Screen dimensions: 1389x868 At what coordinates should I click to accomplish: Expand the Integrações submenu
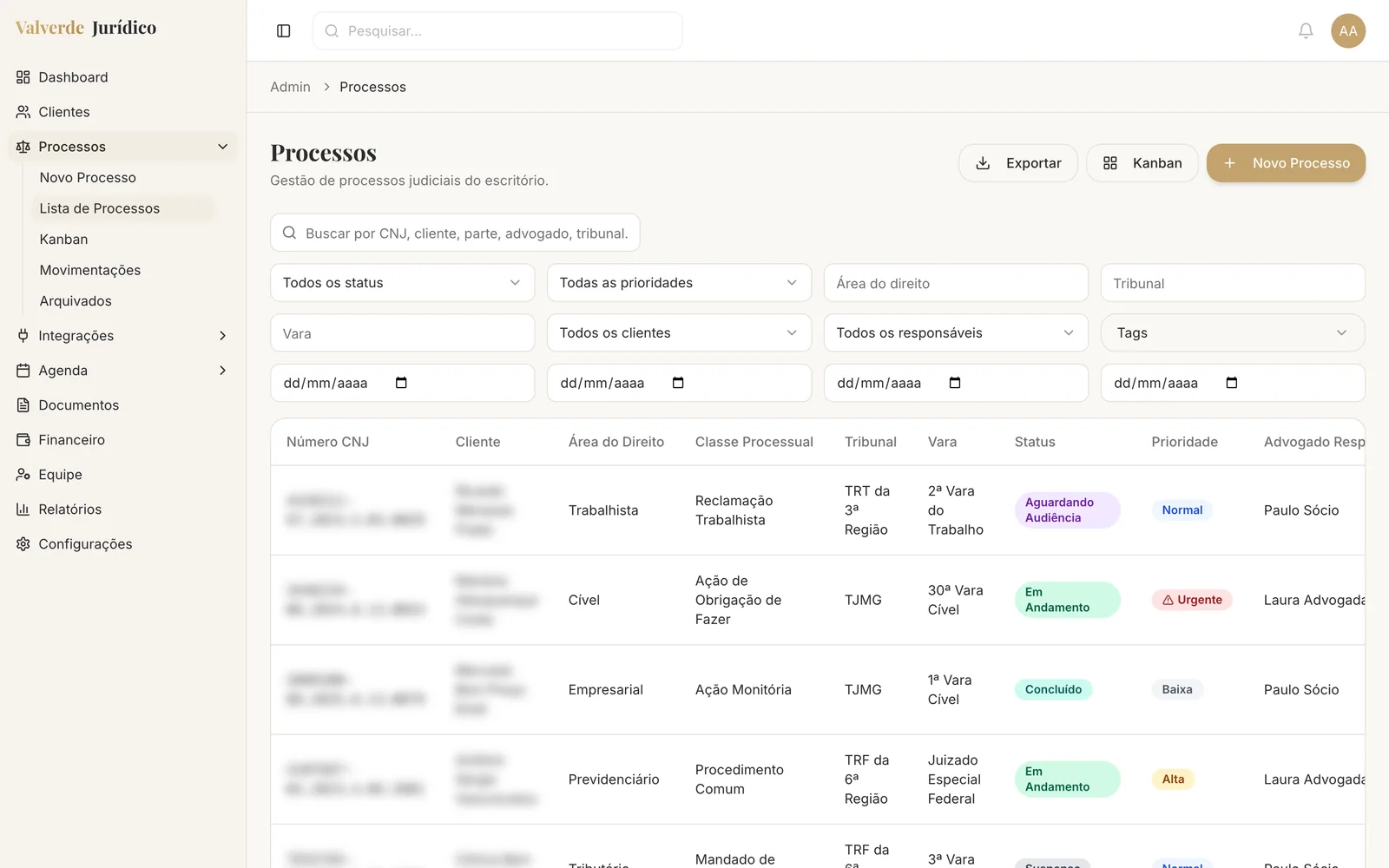223,336
